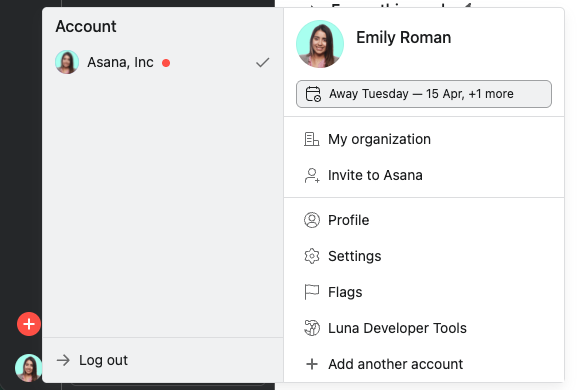Click the My organization building icon
This screenshot has width=584, height=390.
click(312, 139)
